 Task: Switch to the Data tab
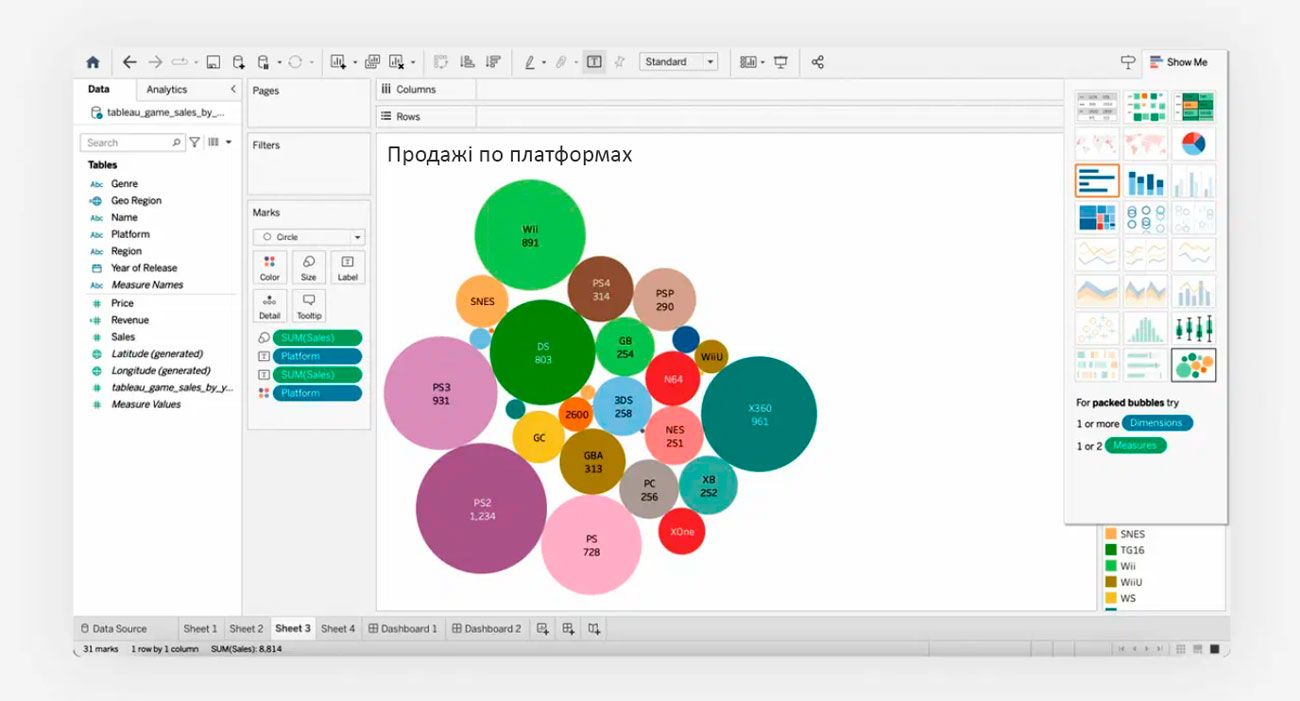98,89
